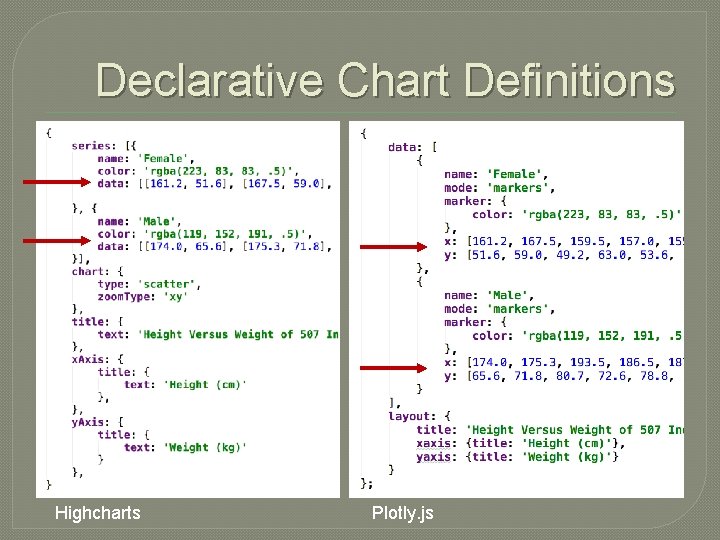
Task: Select name: 'Male' in the Plotly code
Action: [x=489, y=295]
